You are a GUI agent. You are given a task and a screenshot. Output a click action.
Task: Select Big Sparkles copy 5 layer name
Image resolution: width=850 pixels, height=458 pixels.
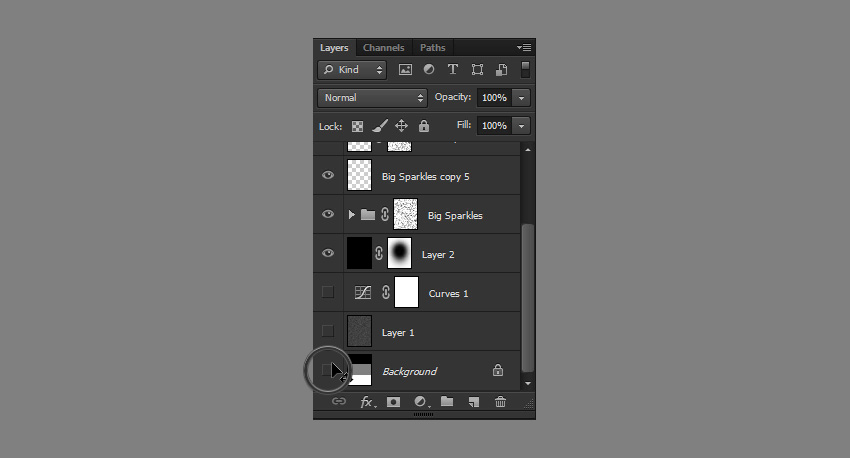(x=426, y=177)
